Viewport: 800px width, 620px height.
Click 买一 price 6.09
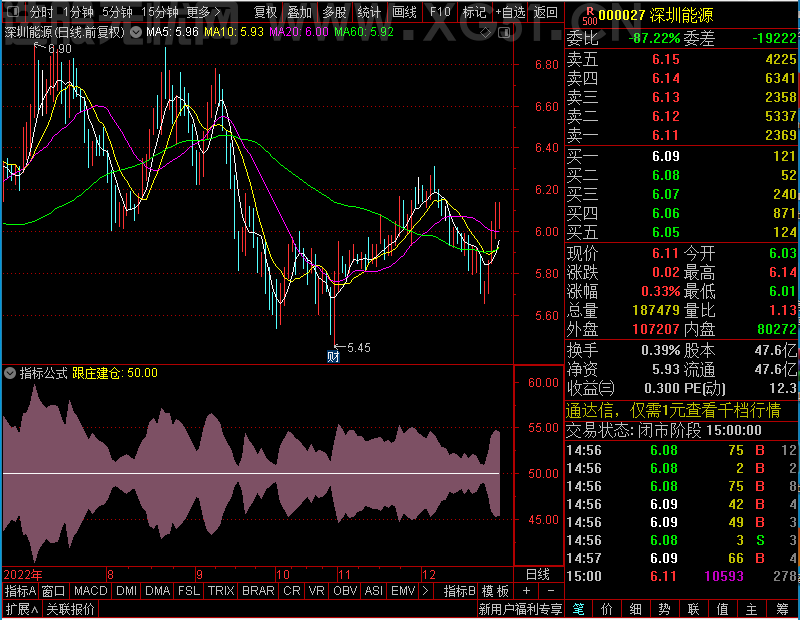[666, 156]
